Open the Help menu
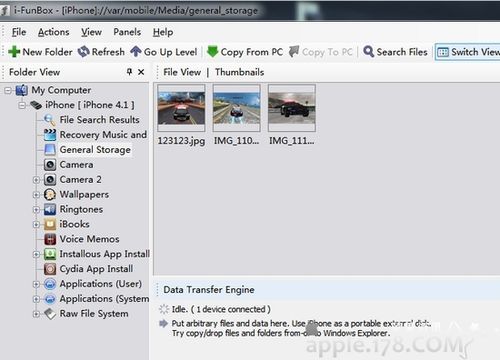 (x=163, y=32)
